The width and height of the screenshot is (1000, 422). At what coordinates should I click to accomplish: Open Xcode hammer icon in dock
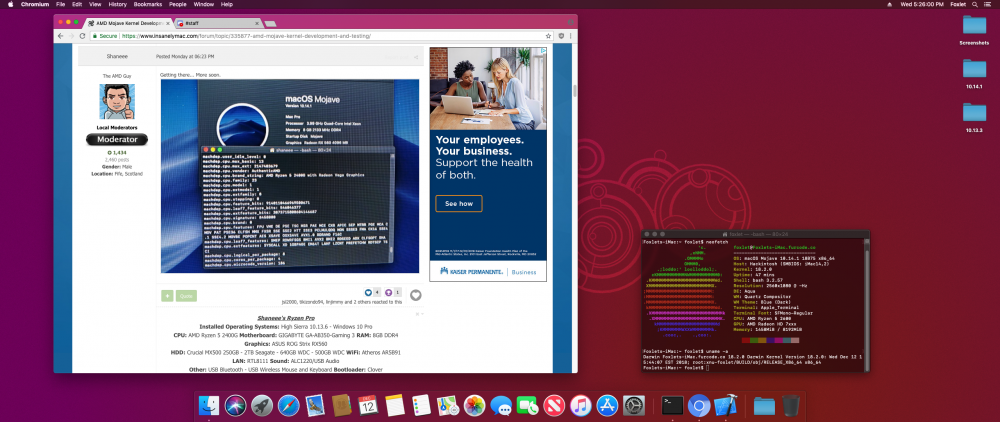point(726,405)
